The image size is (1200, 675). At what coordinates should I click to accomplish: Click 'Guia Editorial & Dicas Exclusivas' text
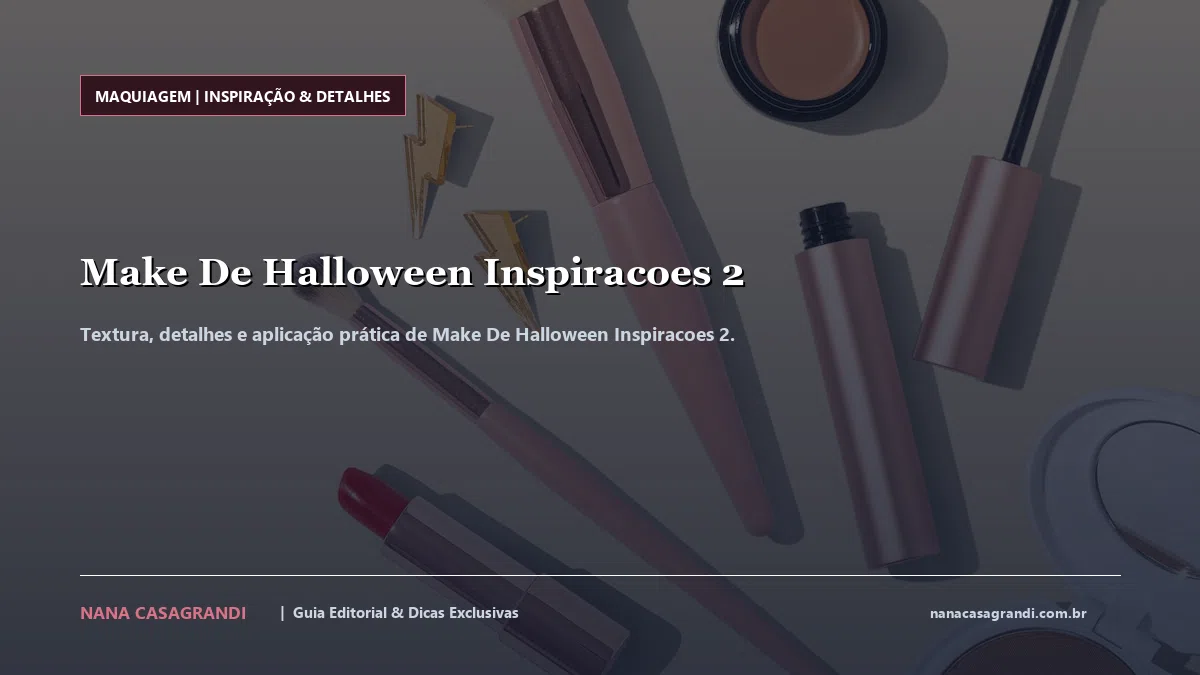[x=406, y=613]
